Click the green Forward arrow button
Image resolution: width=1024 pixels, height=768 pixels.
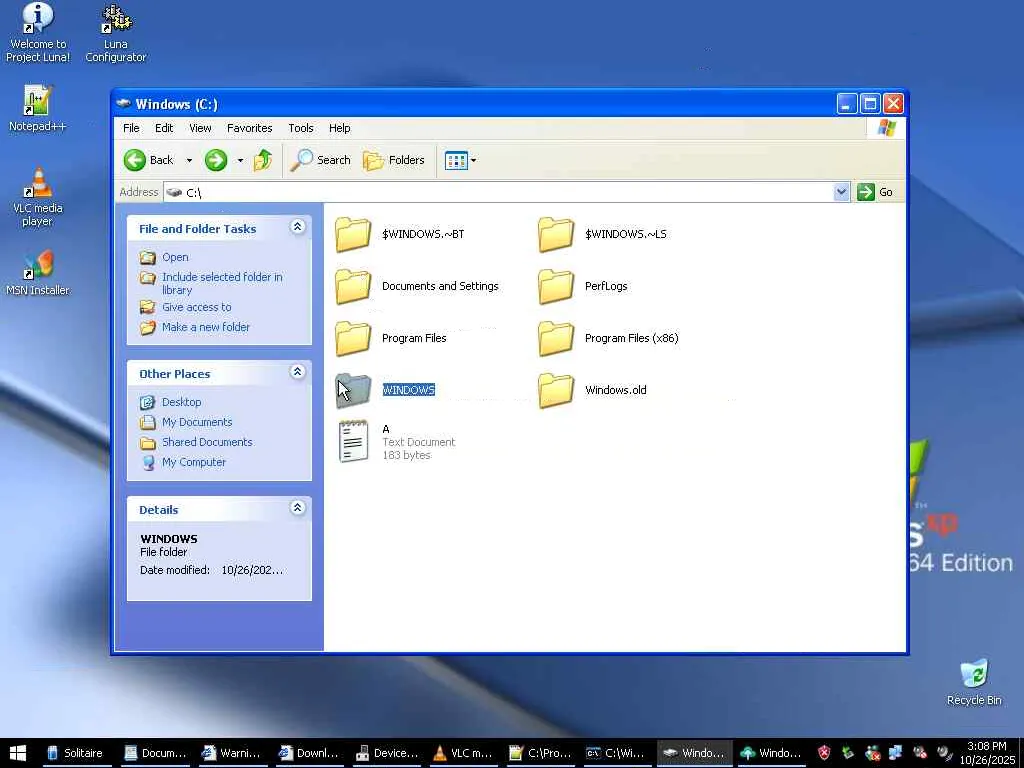point(216,160)
